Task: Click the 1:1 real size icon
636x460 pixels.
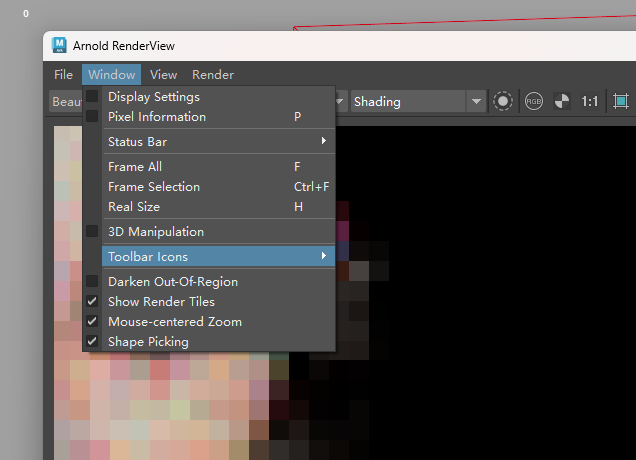Action: click(x=589, y=101)
